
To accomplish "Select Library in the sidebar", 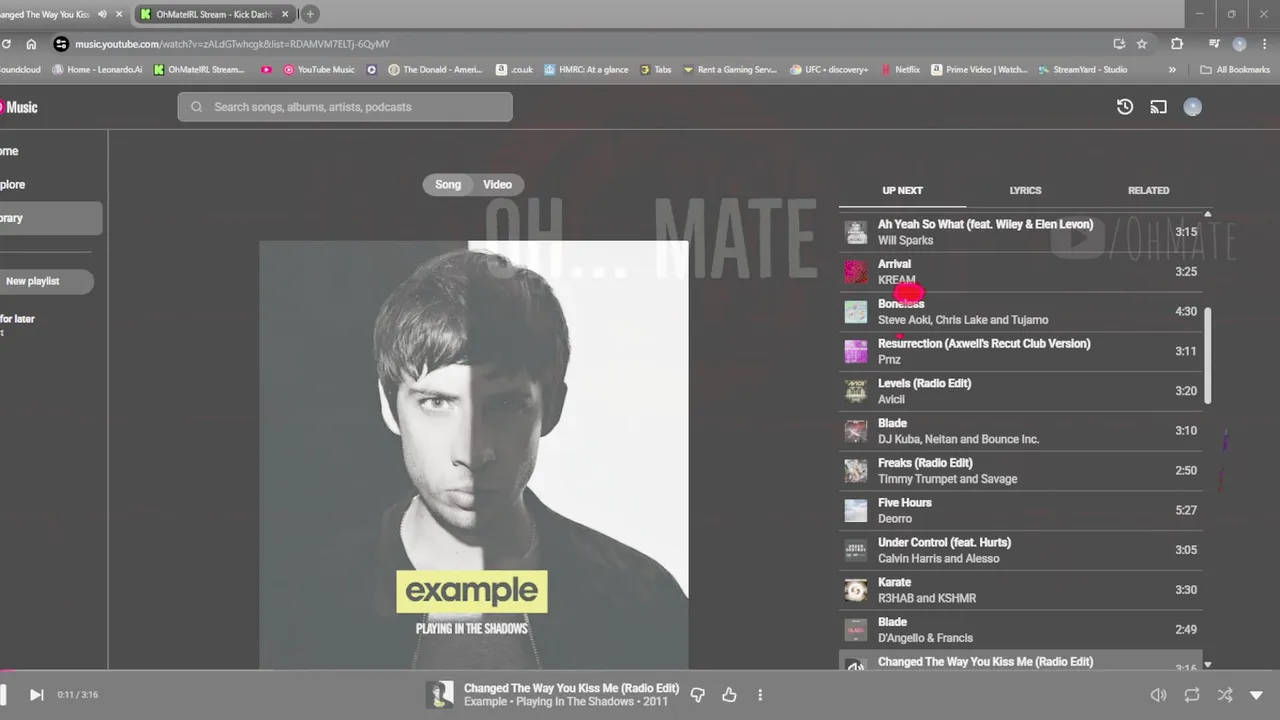I will (x=50, y=218).
